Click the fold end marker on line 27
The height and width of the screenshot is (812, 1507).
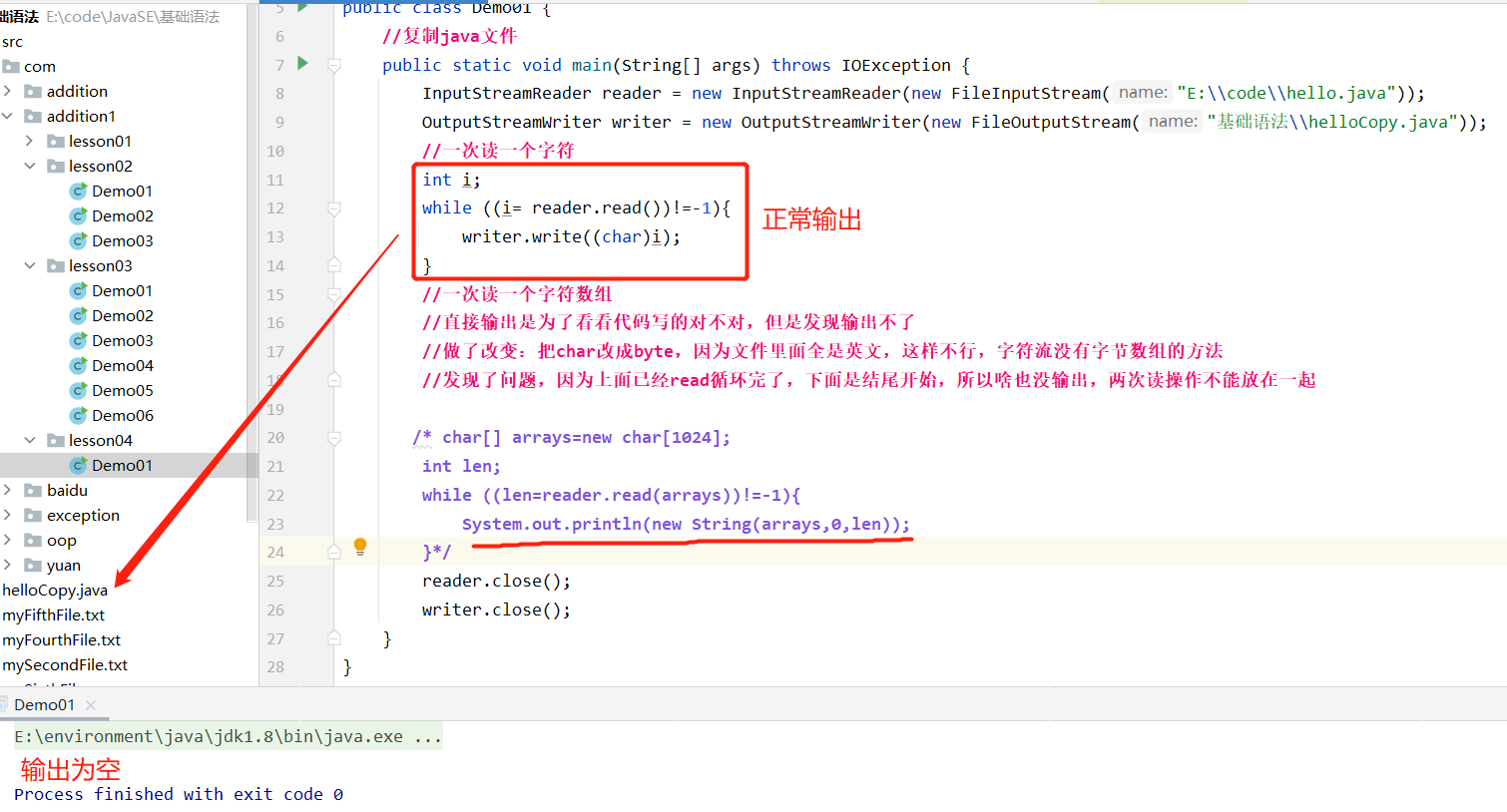[334, 638]
